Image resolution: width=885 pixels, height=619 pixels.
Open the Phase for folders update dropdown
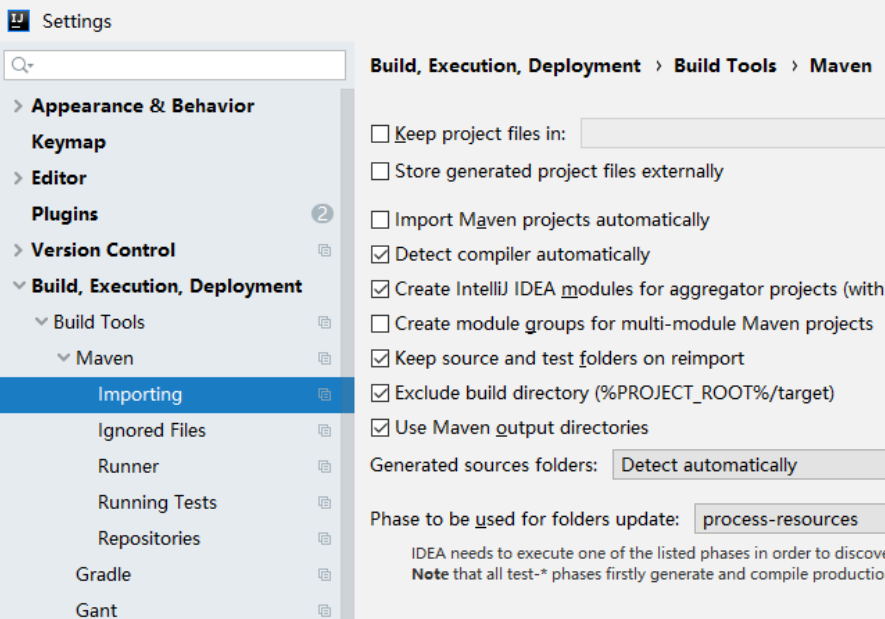coord(788,519)
